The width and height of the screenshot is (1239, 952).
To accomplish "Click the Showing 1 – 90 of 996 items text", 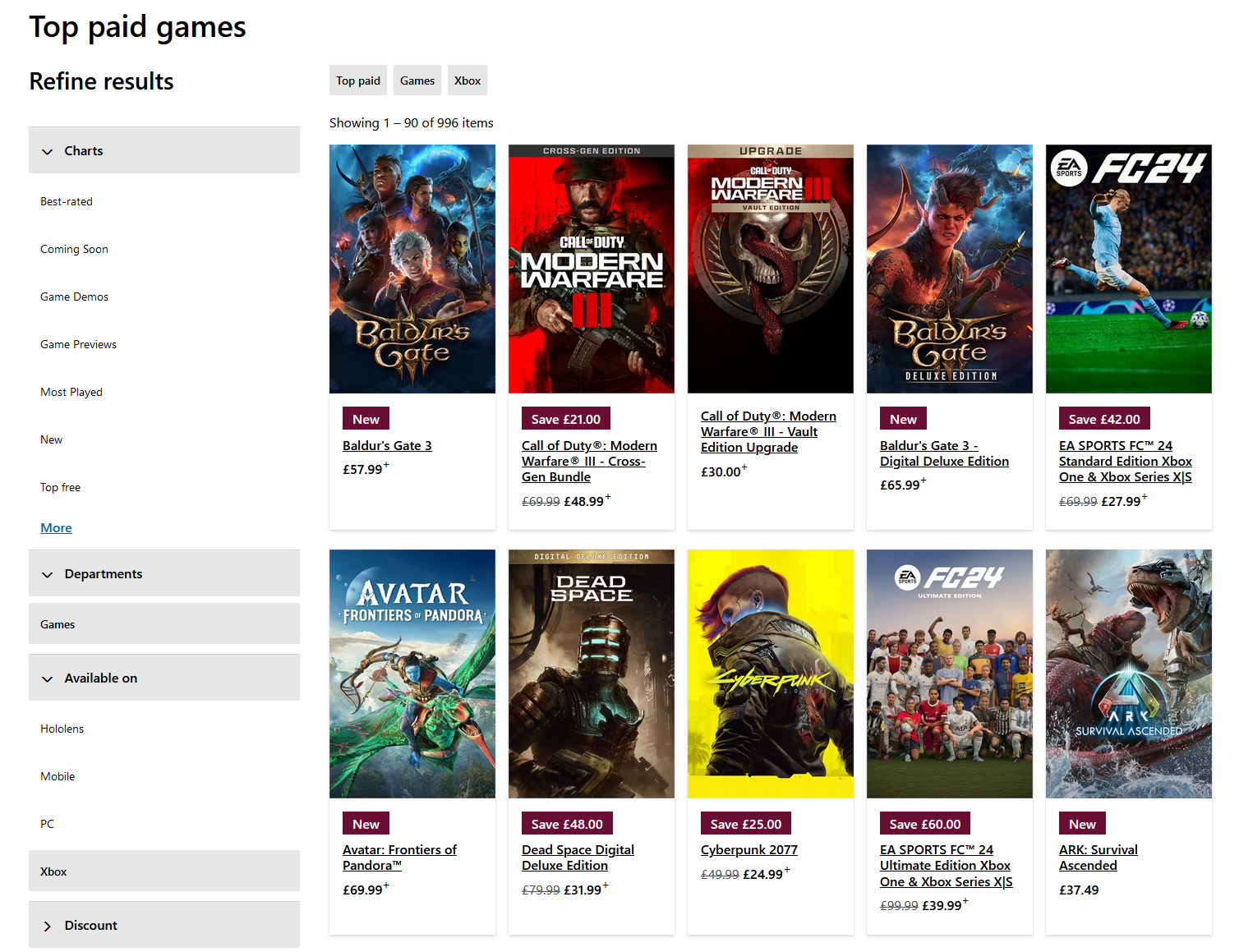I will tap(412, 122).
